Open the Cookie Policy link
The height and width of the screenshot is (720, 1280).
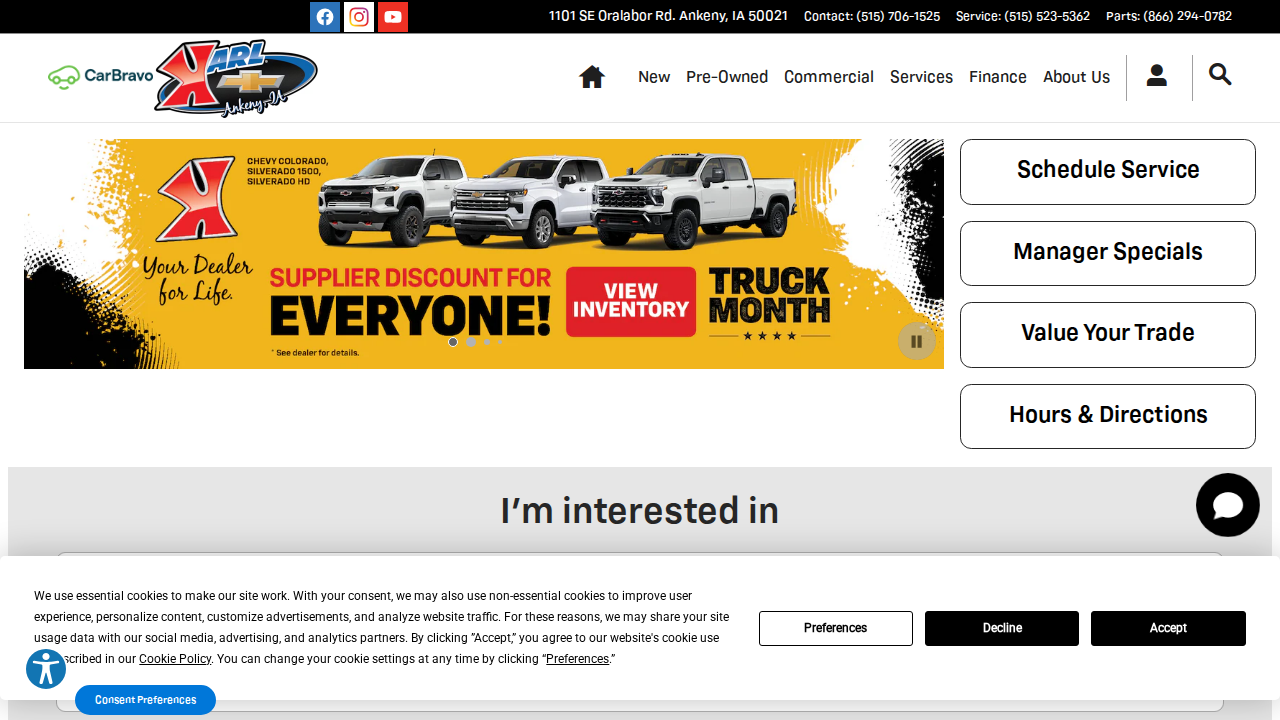(175, 658)
